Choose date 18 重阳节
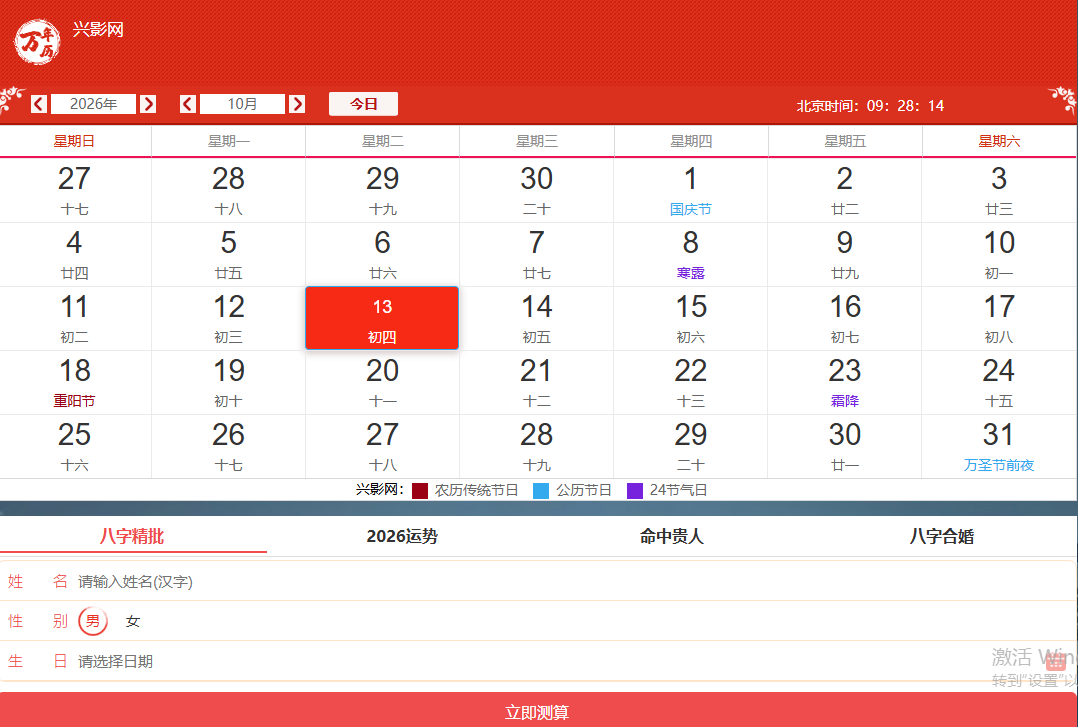 (75, 382)
